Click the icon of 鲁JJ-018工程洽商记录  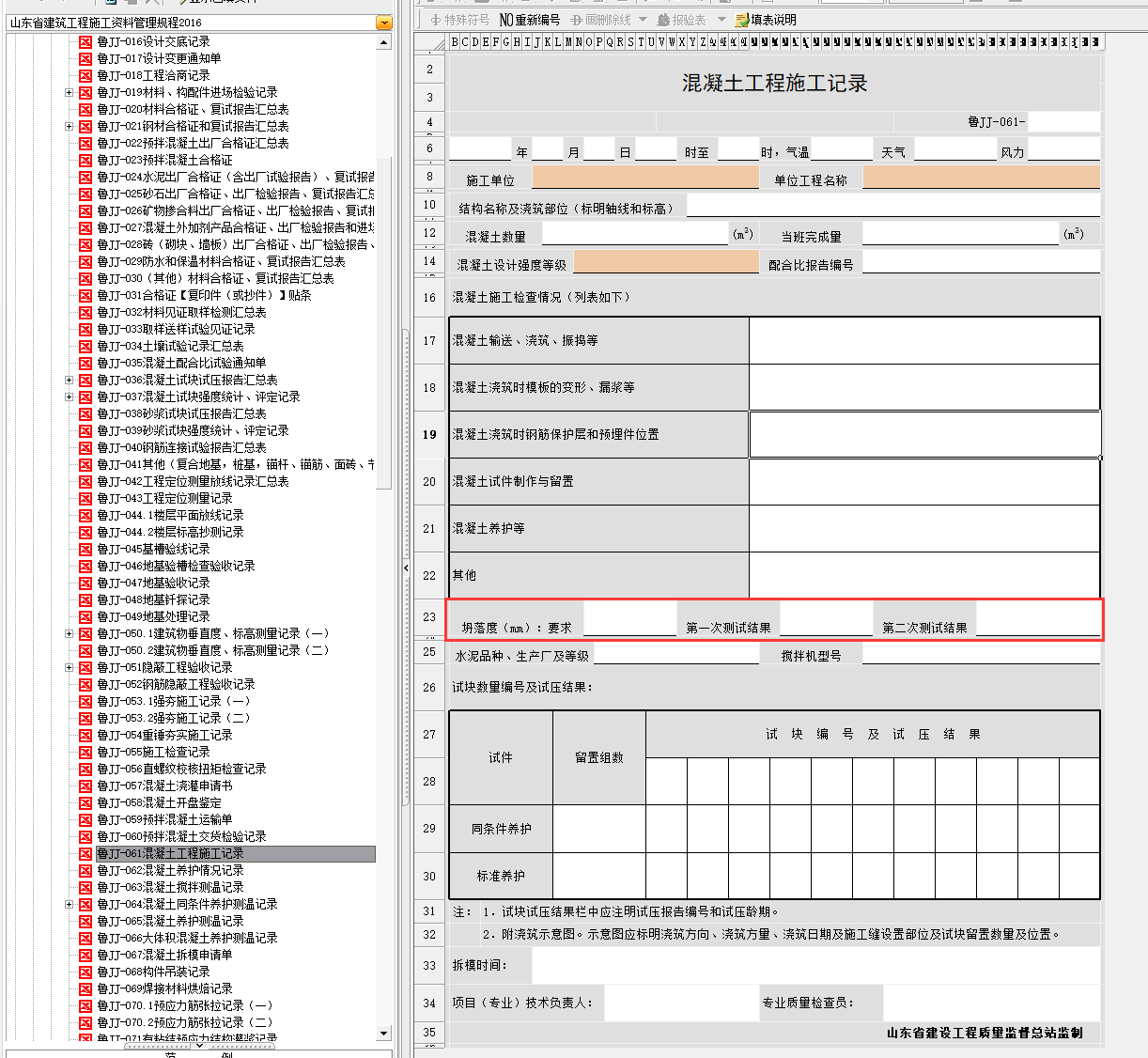pos(85,75)
